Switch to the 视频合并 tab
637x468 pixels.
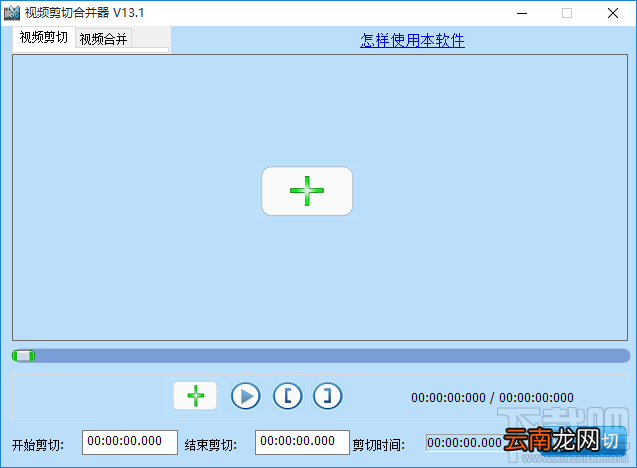[x=103, y=39]
